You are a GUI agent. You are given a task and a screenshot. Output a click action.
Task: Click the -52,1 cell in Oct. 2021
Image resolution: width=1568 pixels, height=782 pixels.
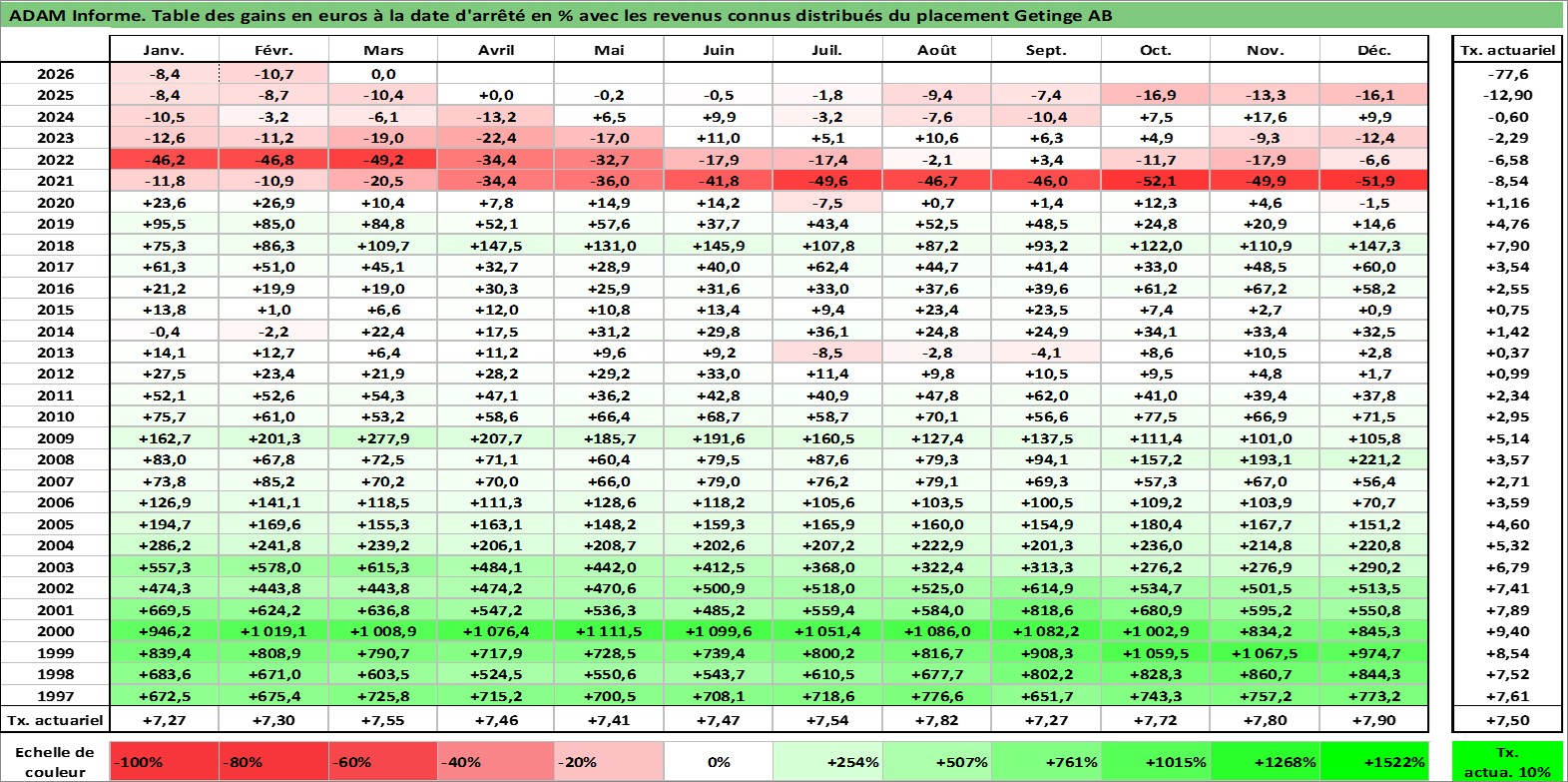click(x=1156, y=181)
